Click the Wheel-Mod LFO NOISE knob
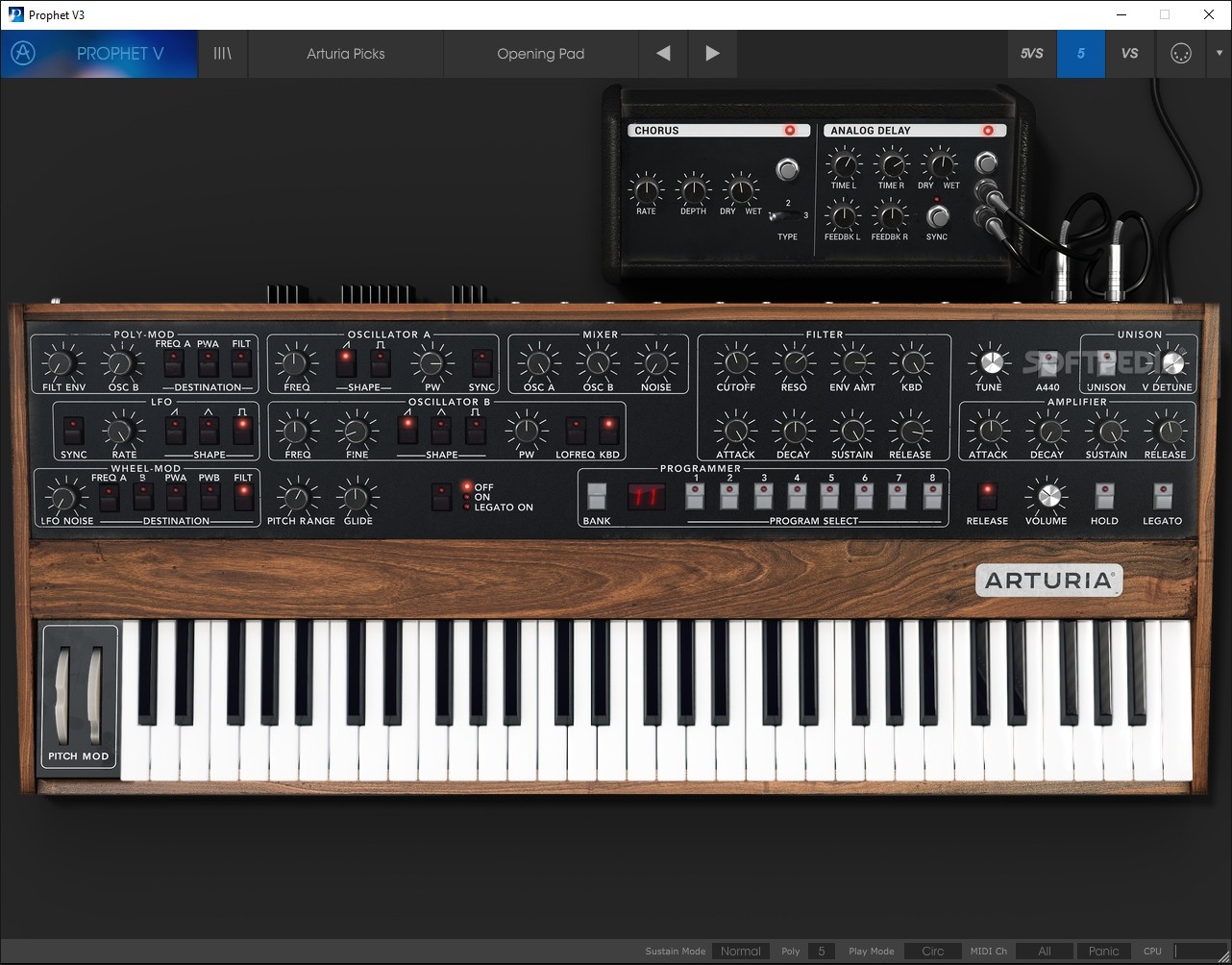 click(x=63, y=497)
